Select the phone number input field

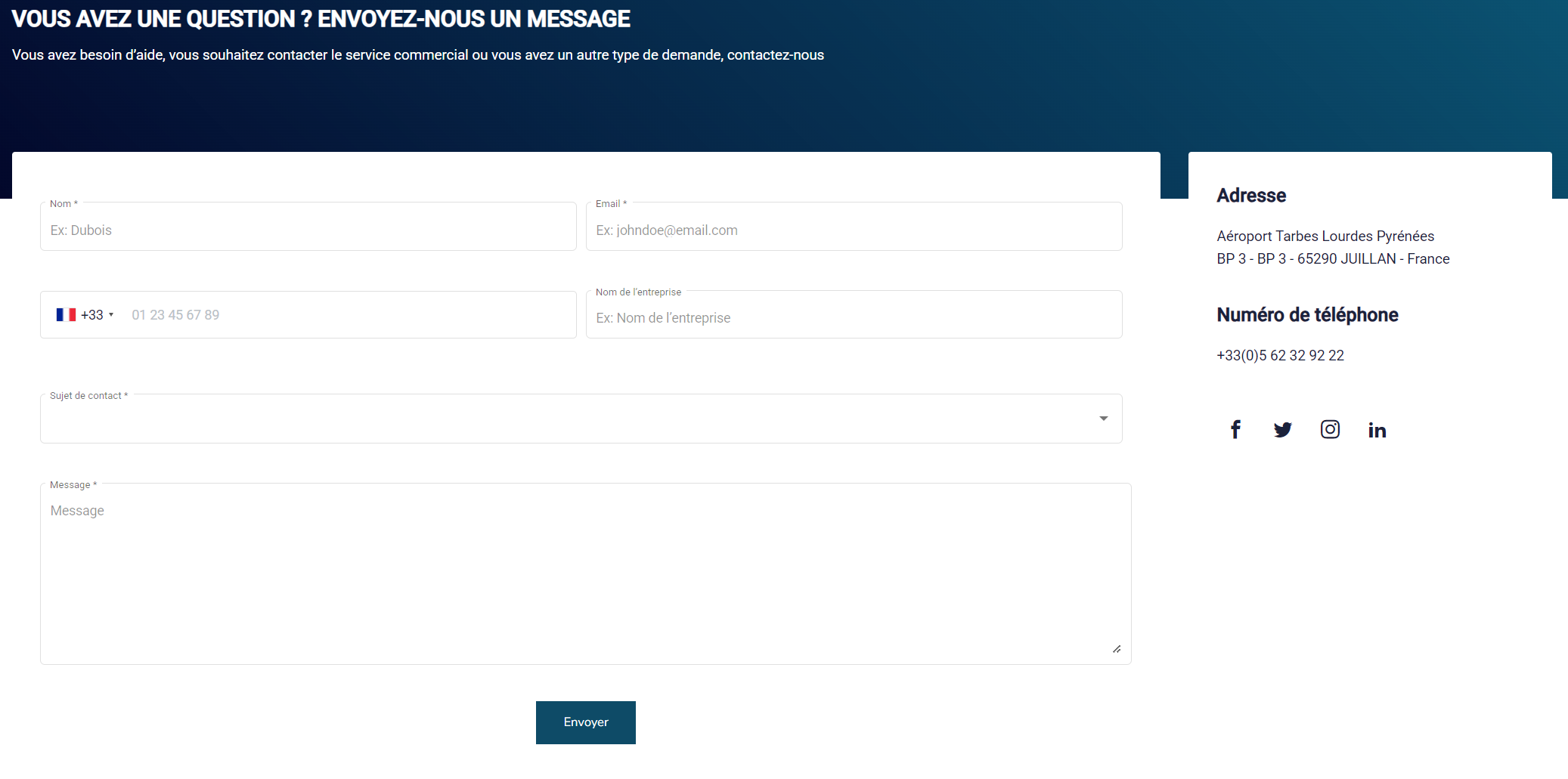(x=348, y=315)
